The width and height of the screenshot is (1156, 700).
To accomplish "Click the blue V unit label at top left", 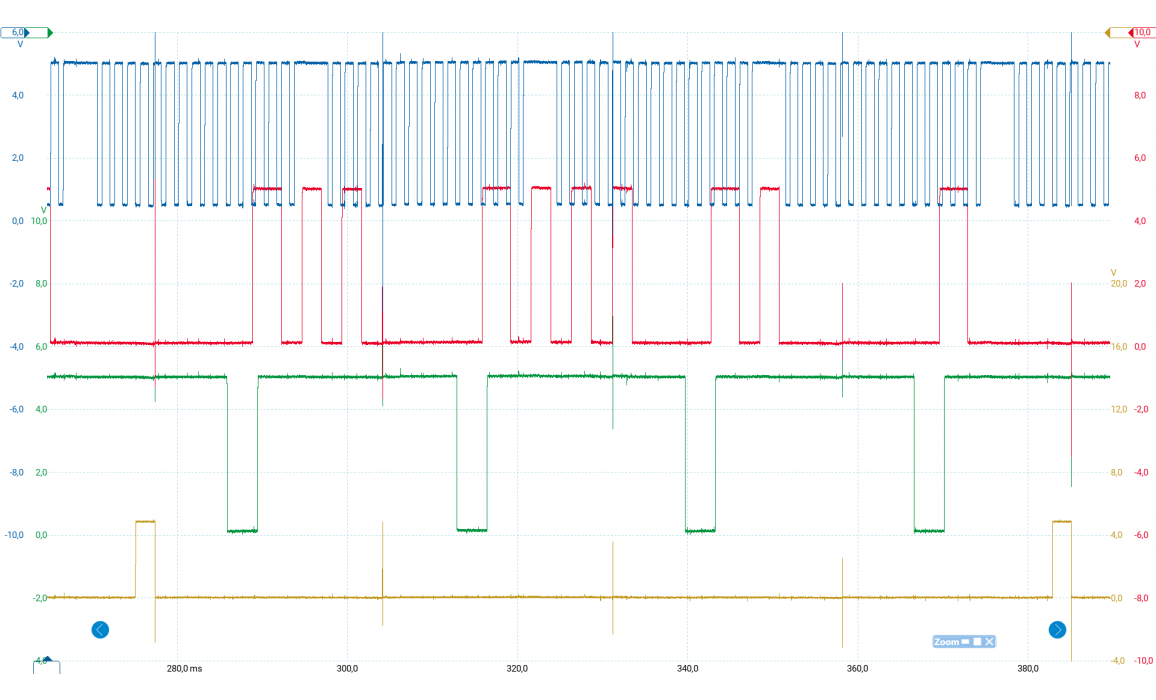I will (x=19, y=45).
